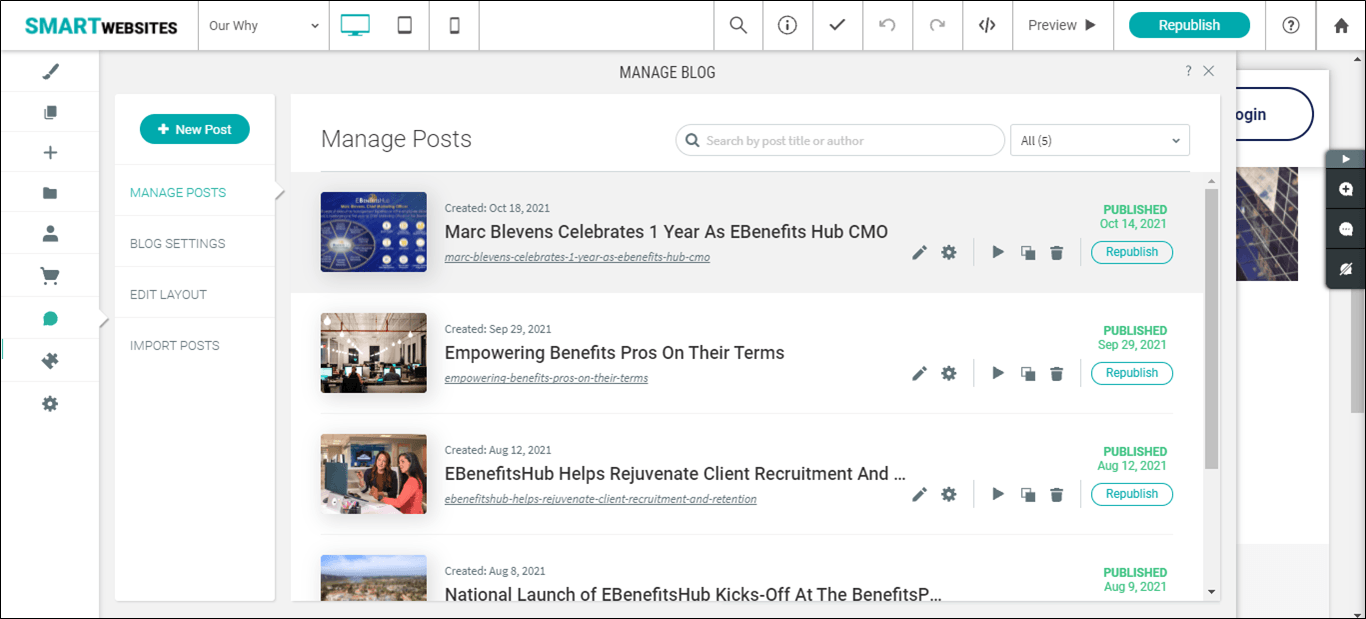The width and height of the screenshot is (1366, 619).
Task: Delete the Empowering Benefits Pros post
Action: tap(1057, 373)
